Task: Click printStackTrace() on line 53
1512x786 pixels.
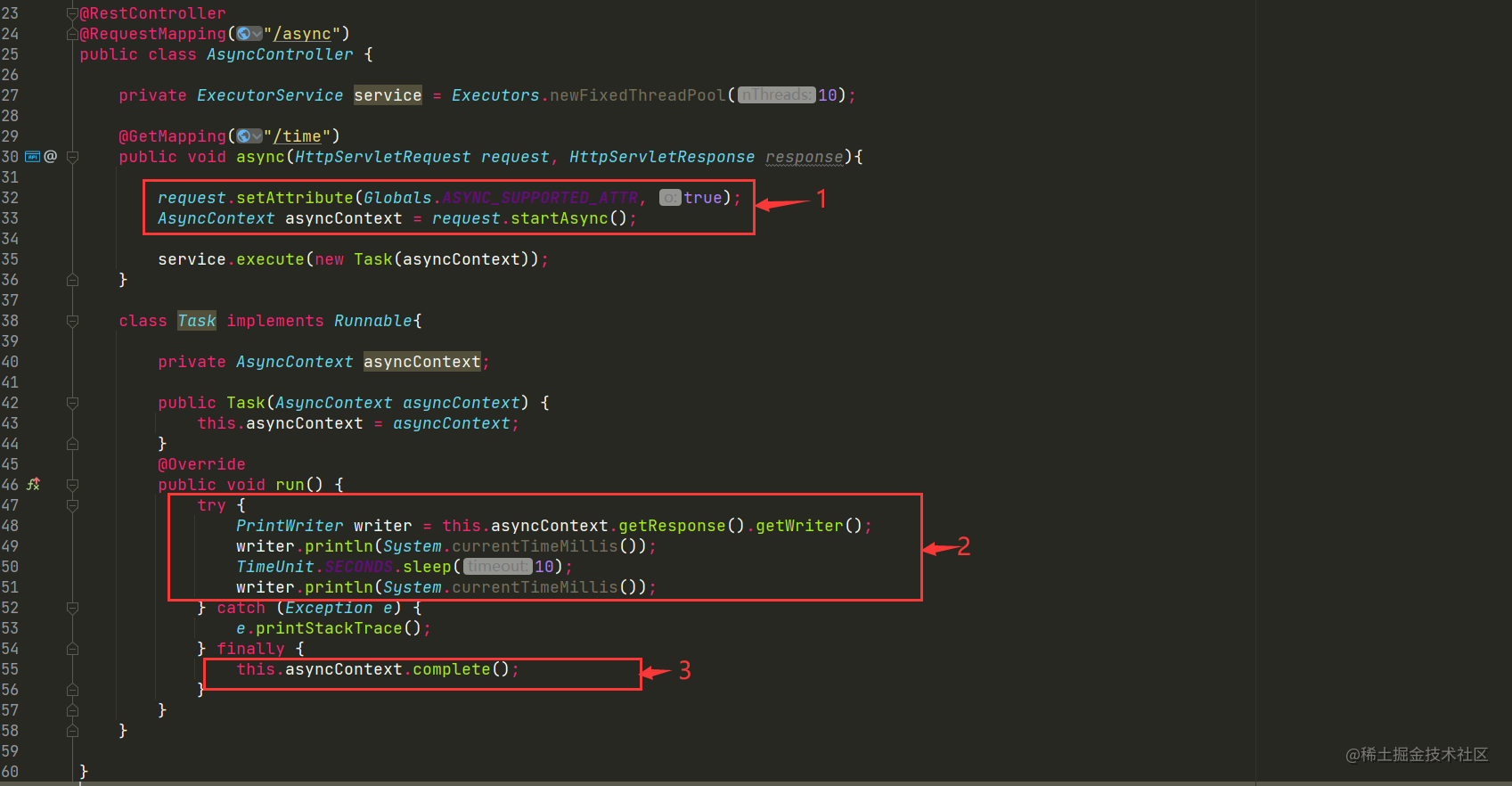Action: (339, 628)
